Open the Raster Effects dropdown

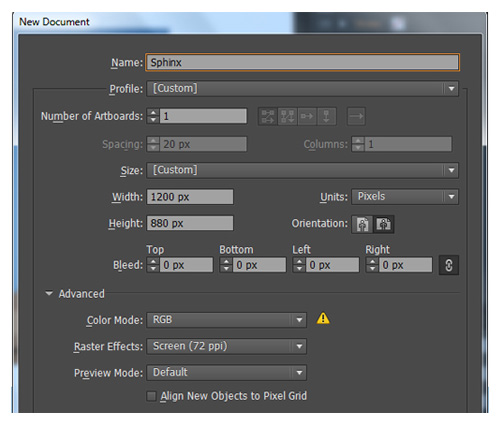click(x=226, y=346)
